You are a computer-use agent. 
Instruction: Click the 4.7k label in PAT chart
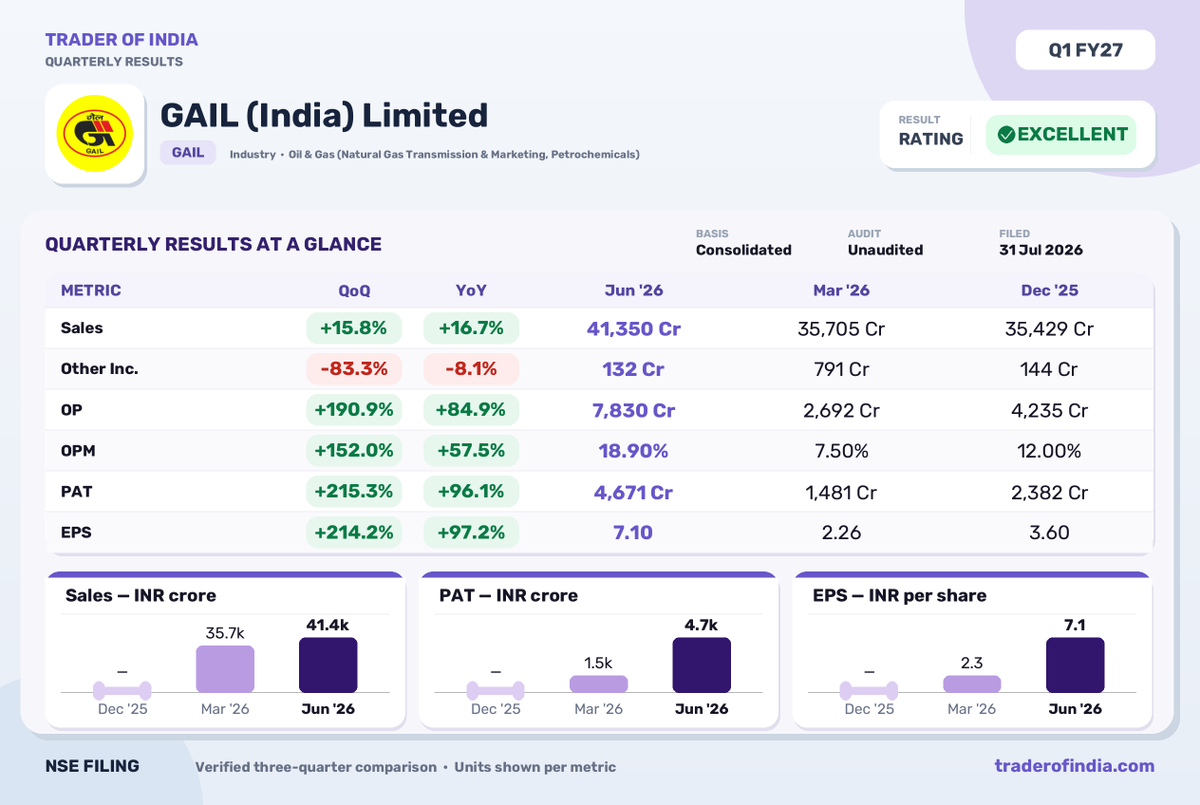click(x=702, y=625)
